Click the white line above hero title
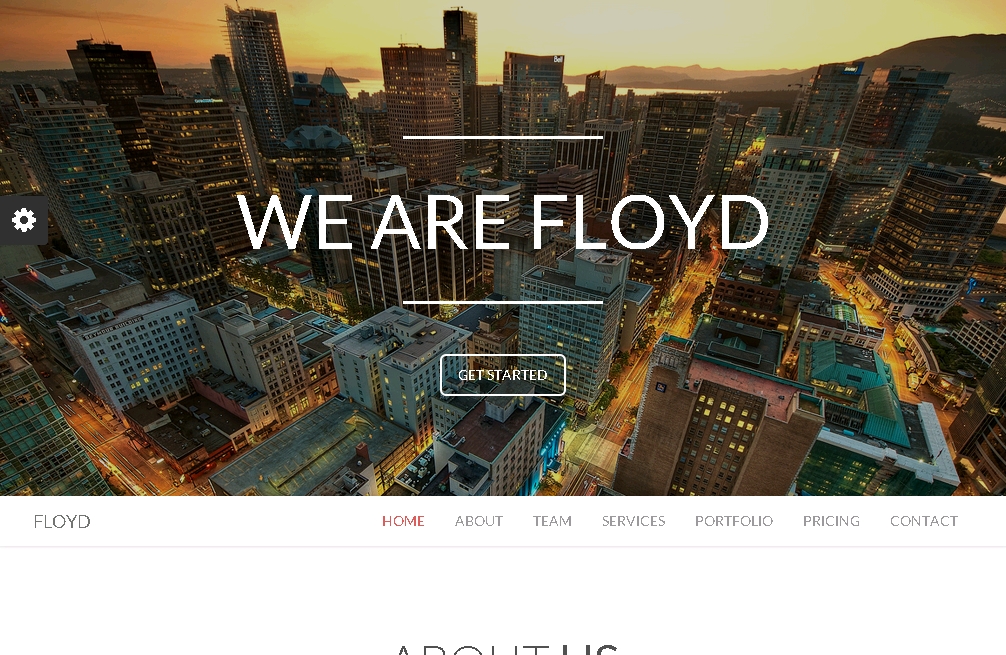Screen dimensions: 1006x655 point(502,137)
